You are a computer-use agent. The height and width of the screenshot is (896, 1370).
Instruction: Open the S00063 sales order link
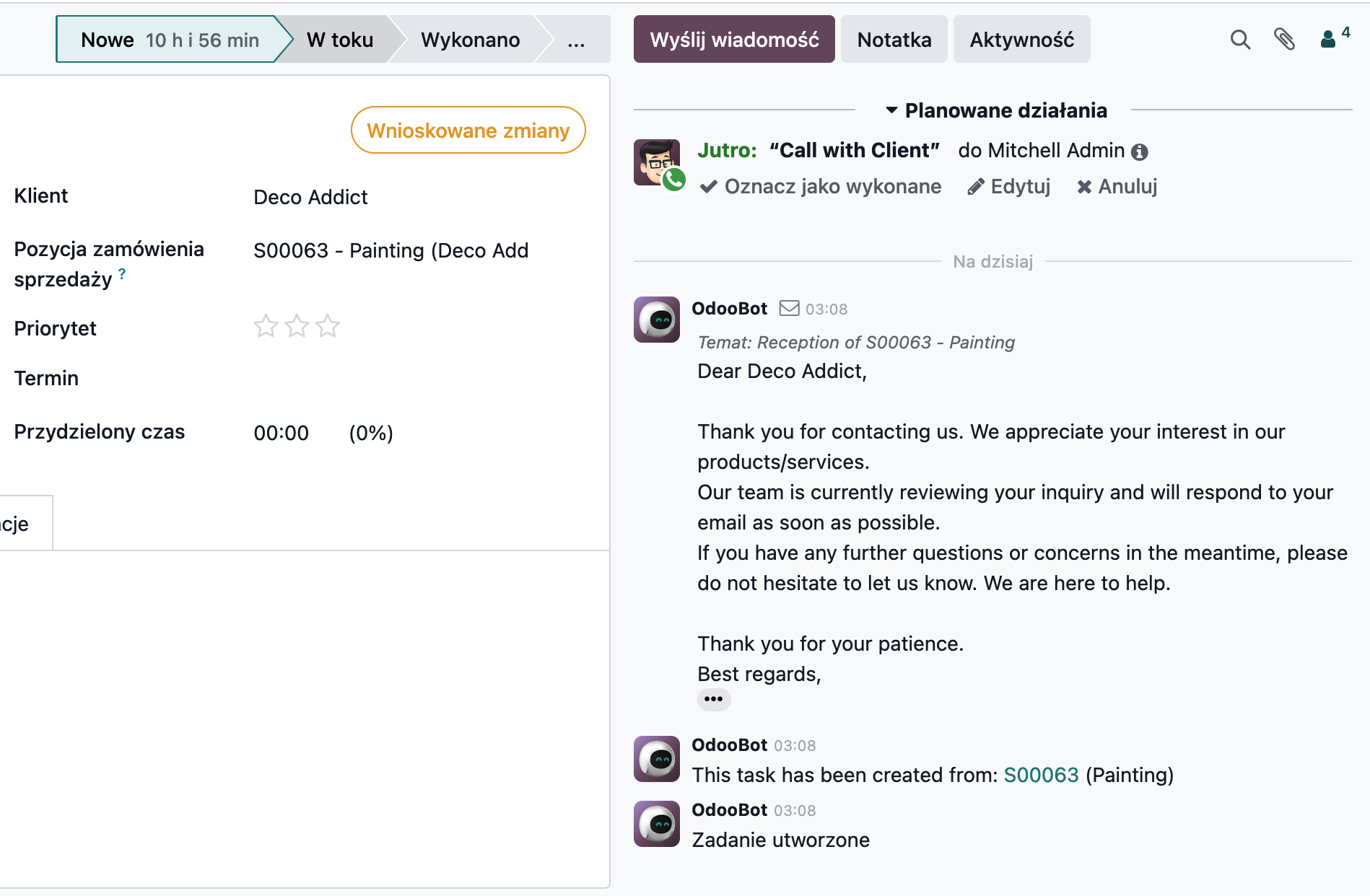pyautogui.click(x=1040, y=775)
